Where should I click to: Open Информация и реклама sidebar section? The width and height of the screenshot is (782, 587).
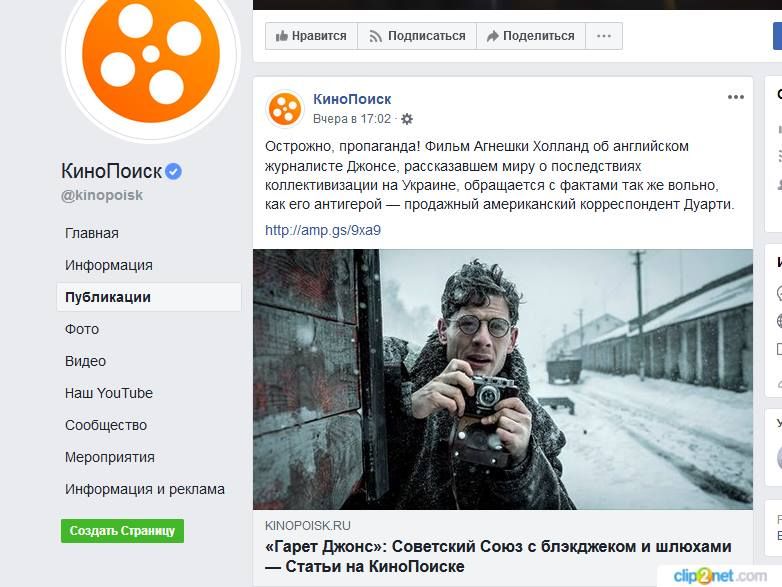click(x=145, y=489)
